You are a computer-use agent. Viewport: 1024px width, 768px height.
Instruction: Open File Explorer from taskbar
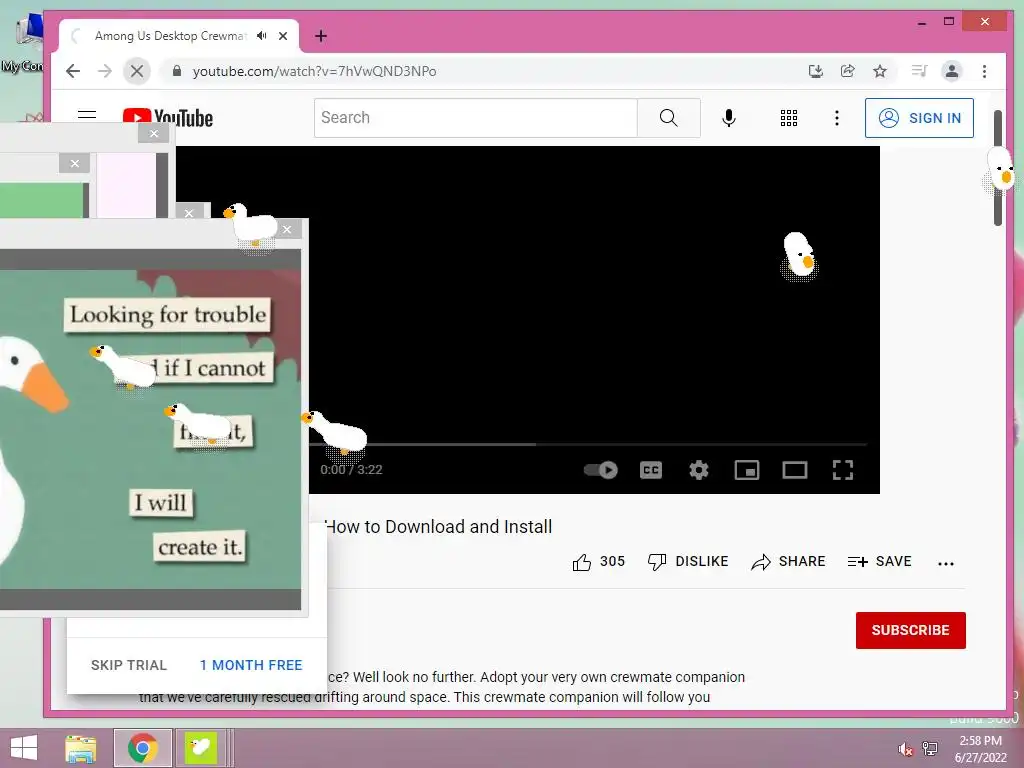point(81,748)
